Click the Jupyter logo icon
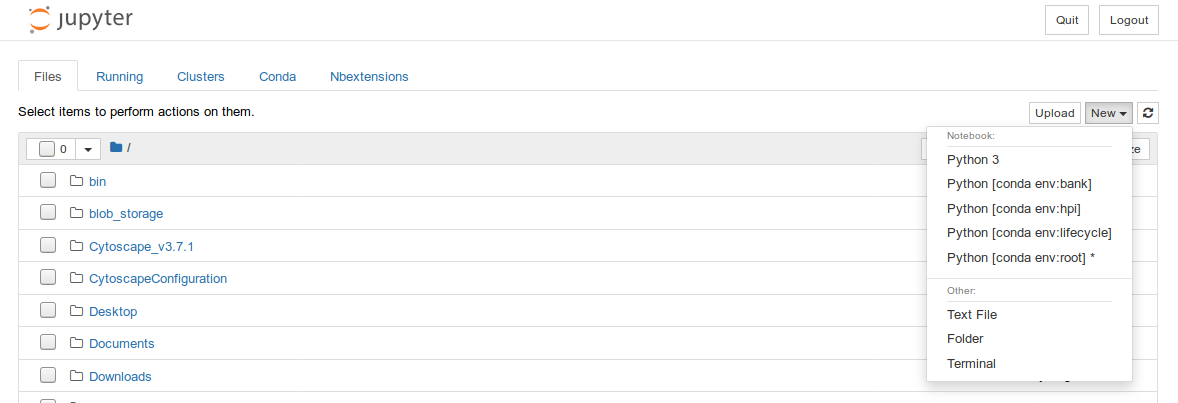1178x403 pixels. (x=39, y=19)
